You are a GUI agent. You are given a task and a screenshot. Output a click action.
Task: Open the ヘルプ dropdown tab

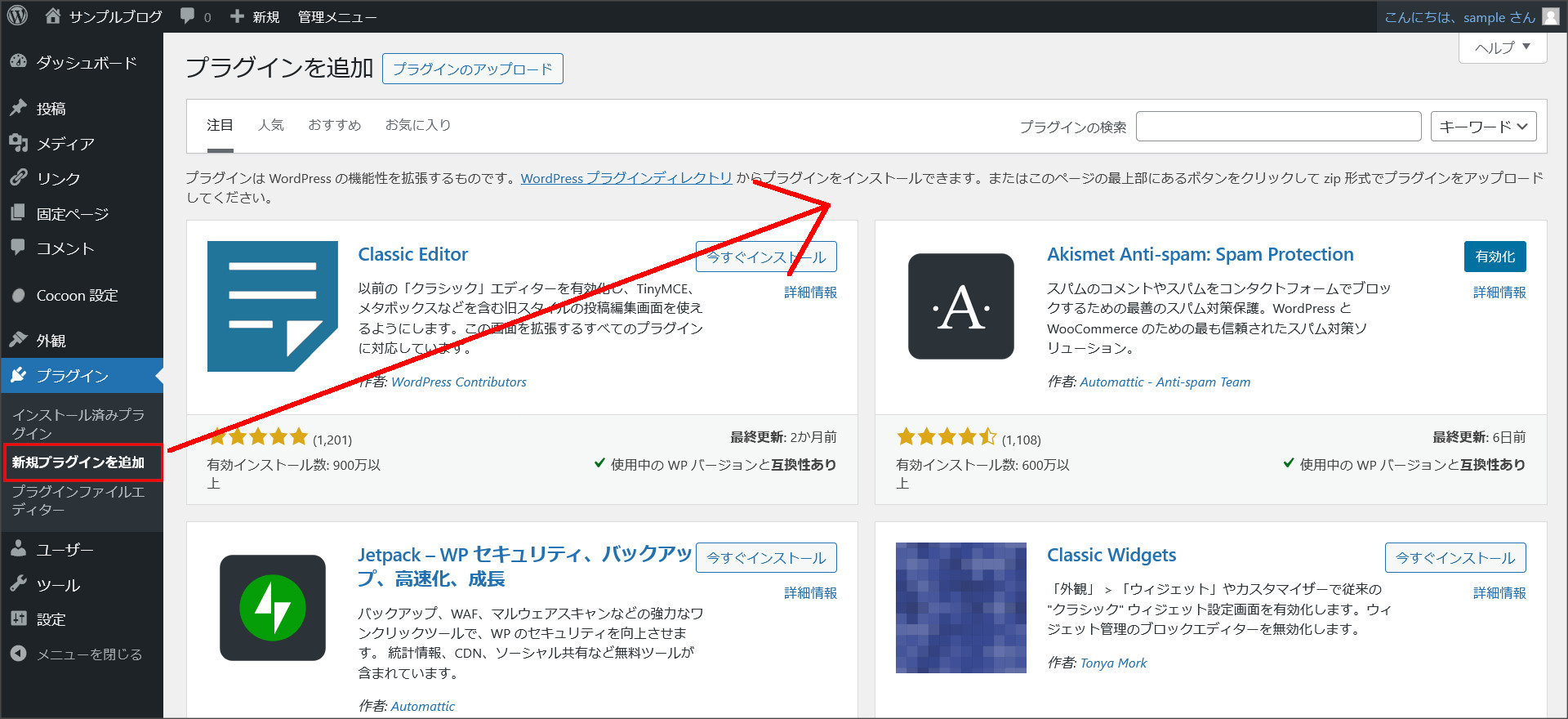pyautogui.click(x=1503, y=47)
